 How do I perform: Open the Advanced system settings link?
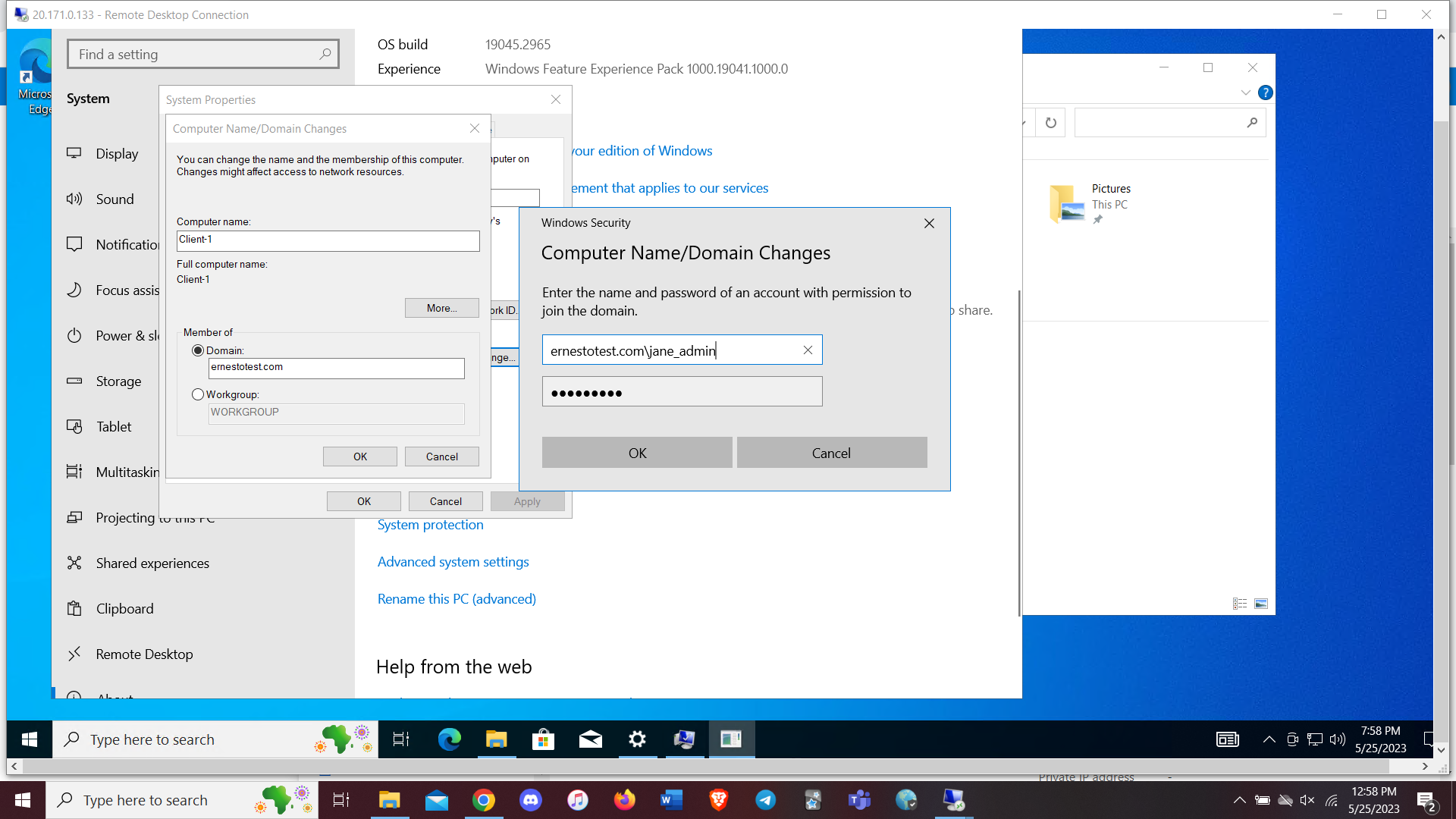pos(453,562)
